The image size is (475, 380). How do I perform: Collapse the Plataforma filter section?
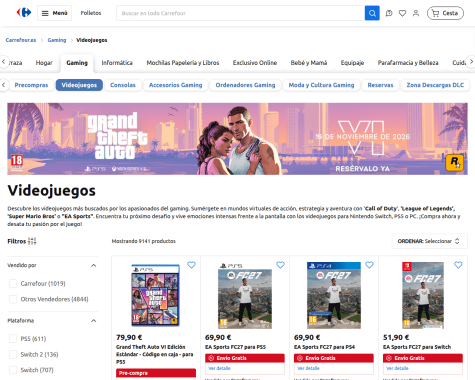[94, 321]
